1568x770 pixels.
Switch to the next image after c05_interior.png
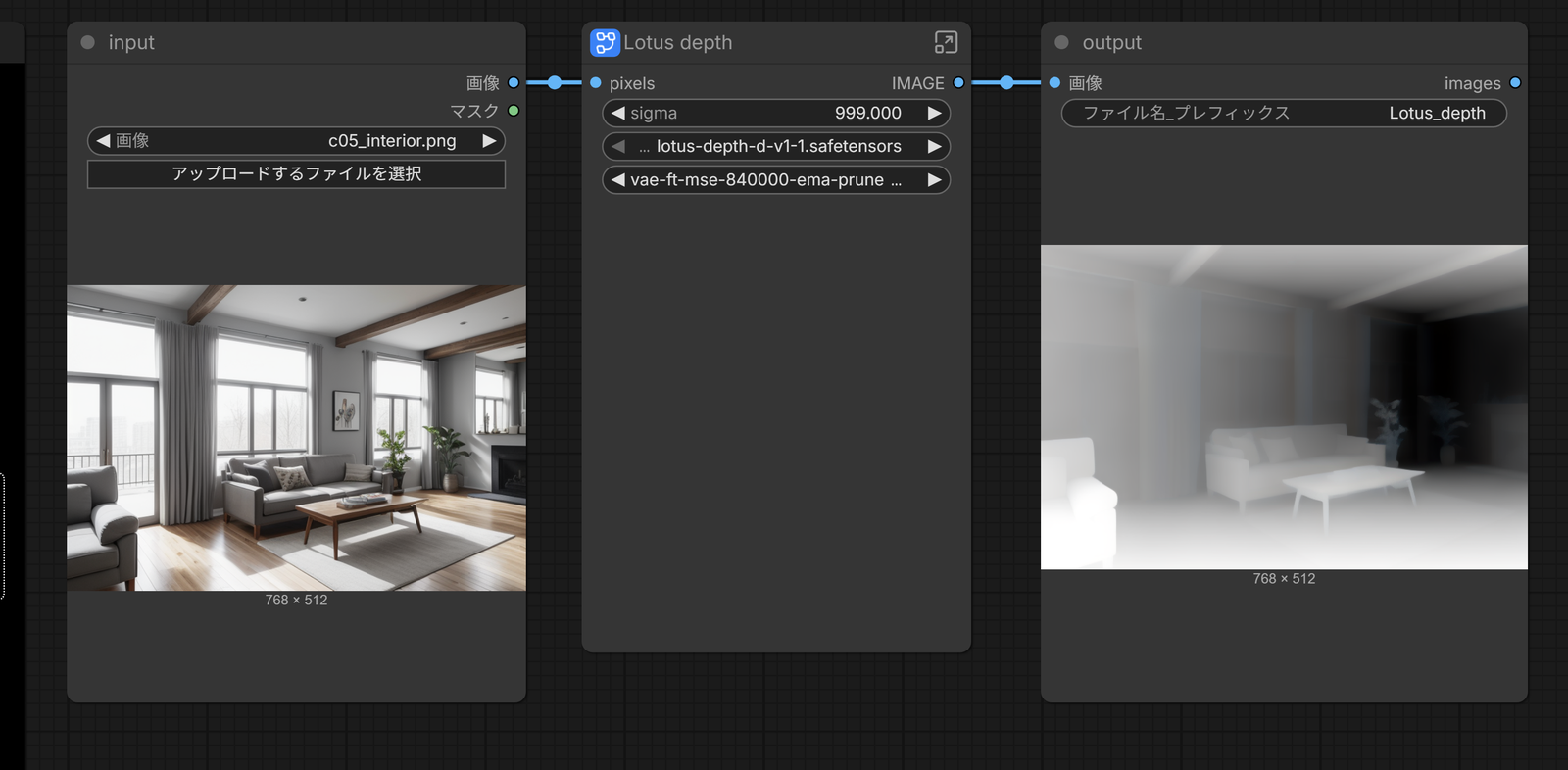coord(489,141)
